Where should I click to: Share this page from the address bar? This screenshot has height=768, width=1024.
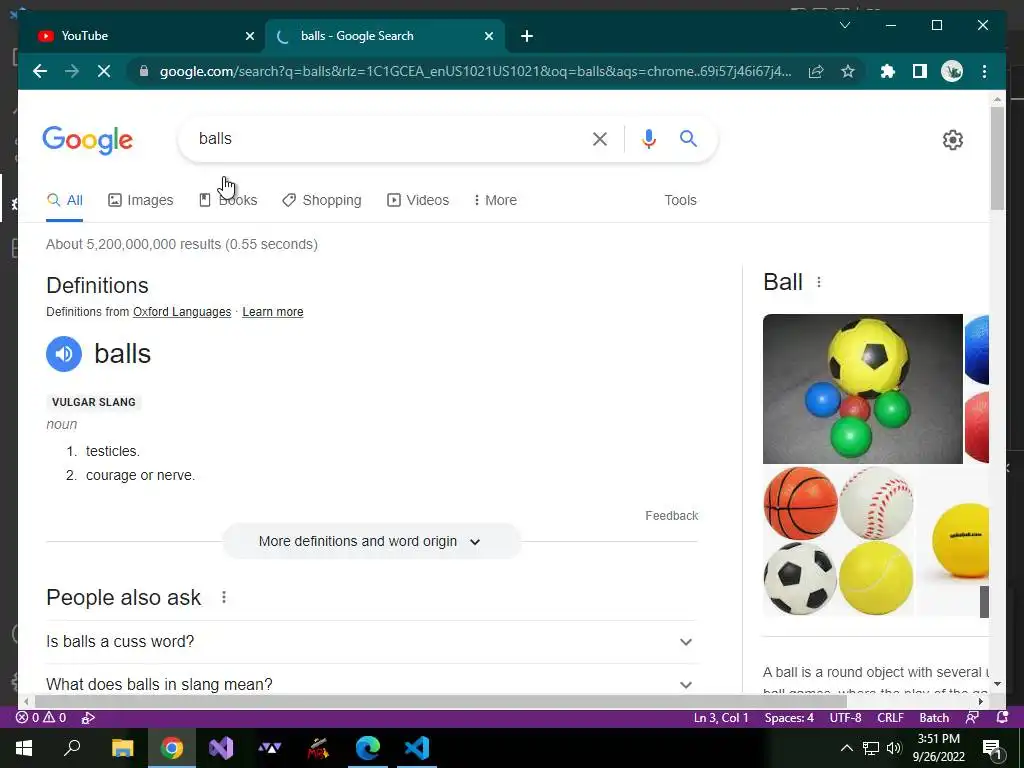point(816,71)
